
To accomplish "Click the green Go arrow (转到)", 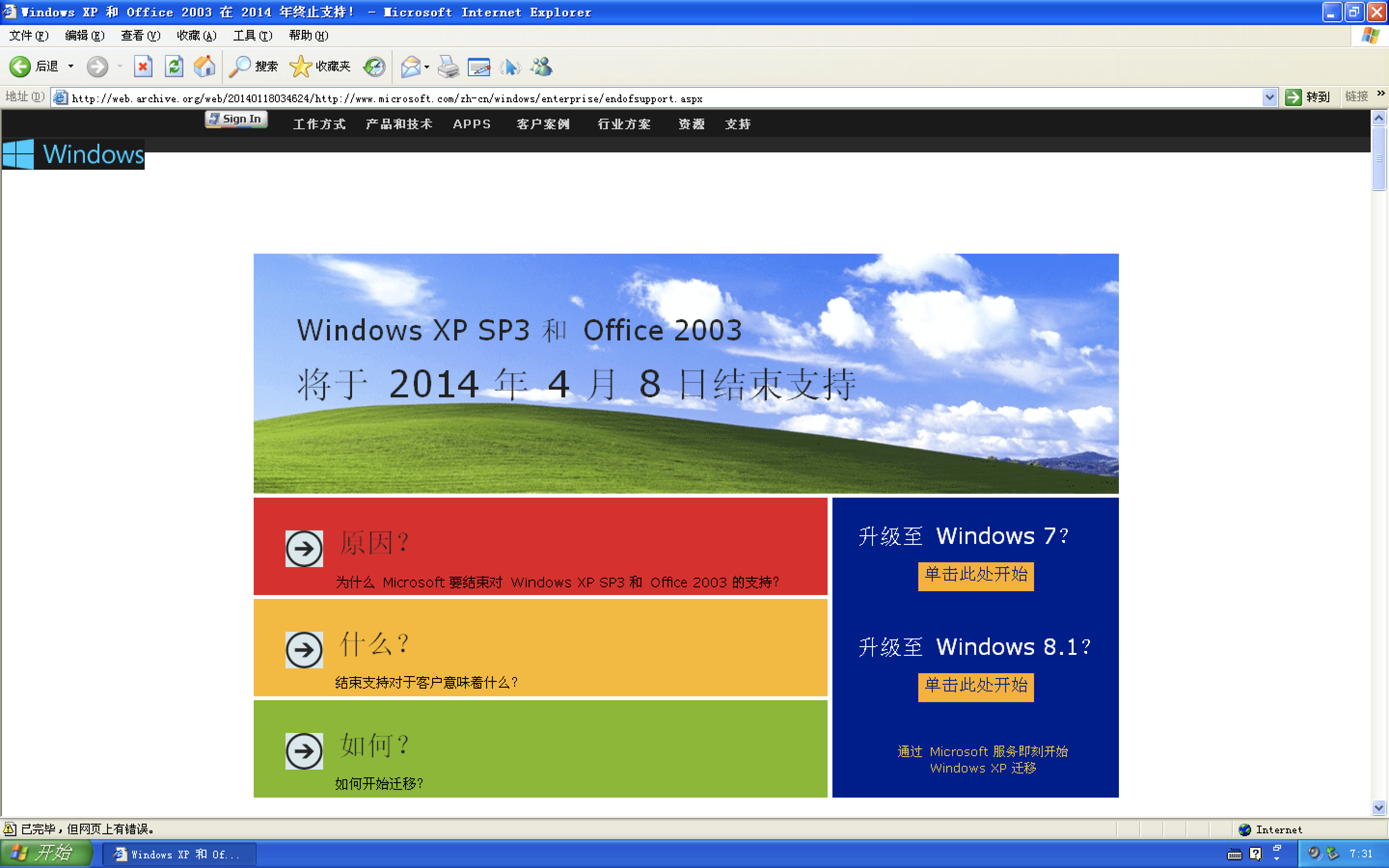I will pos(1293,97).
